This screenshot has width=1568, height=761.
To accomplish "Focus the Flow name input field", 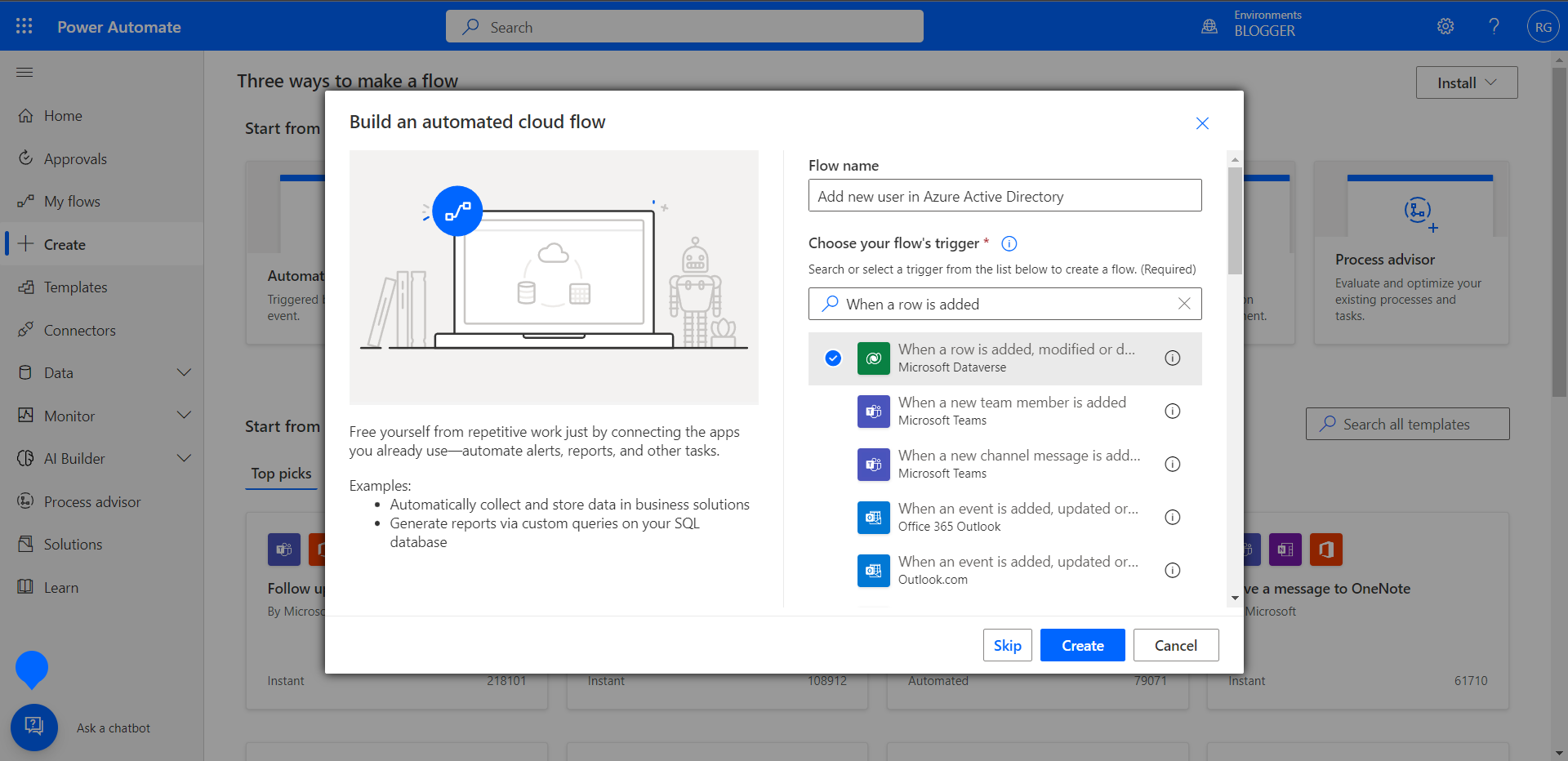I will pos(1005,195).
